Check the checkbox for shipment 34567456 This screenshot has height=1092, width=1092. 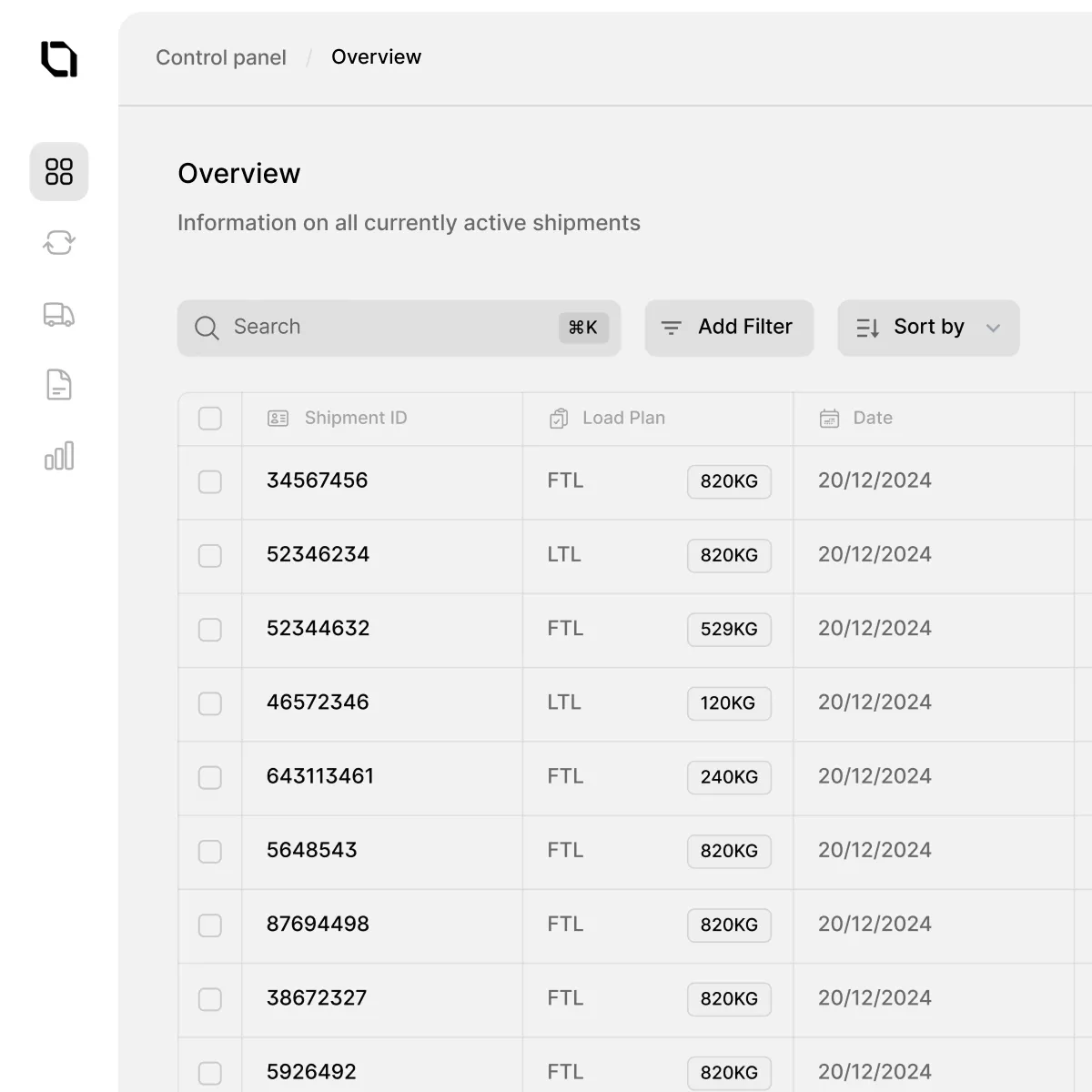pos(209,483)
